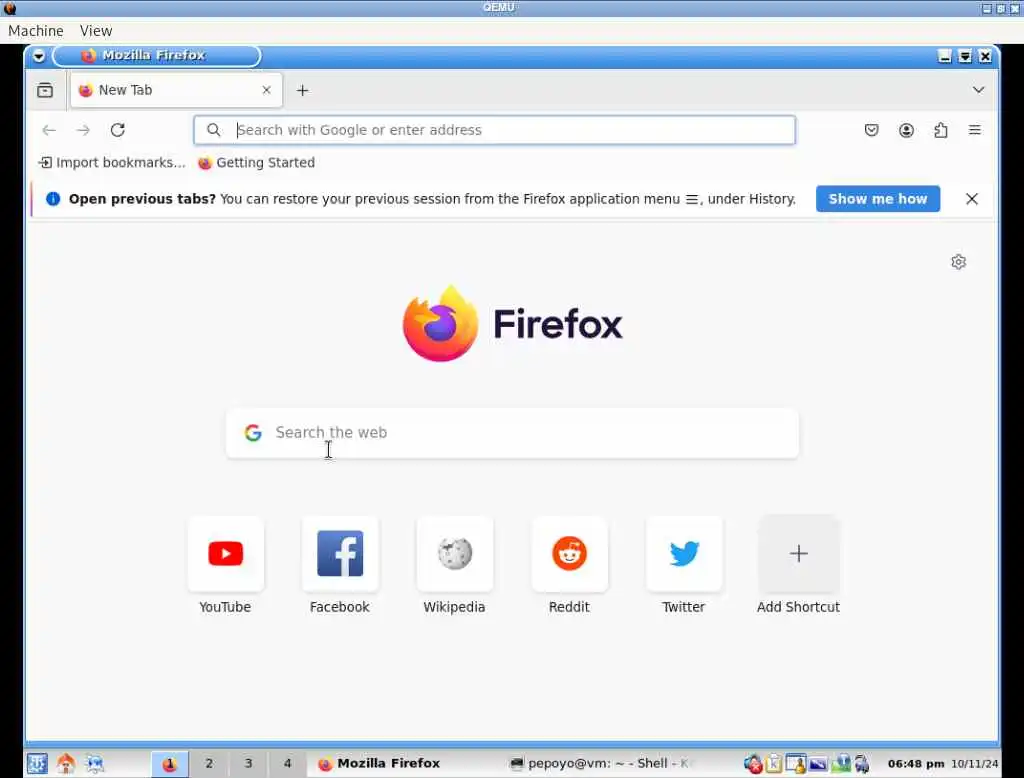This screenshot has width=1024, height=778.
Task: Open the QEMU View menu
Action: (96, 31)
